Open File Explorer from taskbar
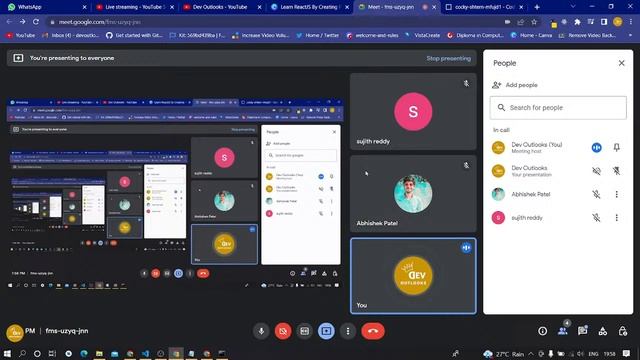Image resolution: width=640 pixels, height=360 pixels. pos(99,353)
